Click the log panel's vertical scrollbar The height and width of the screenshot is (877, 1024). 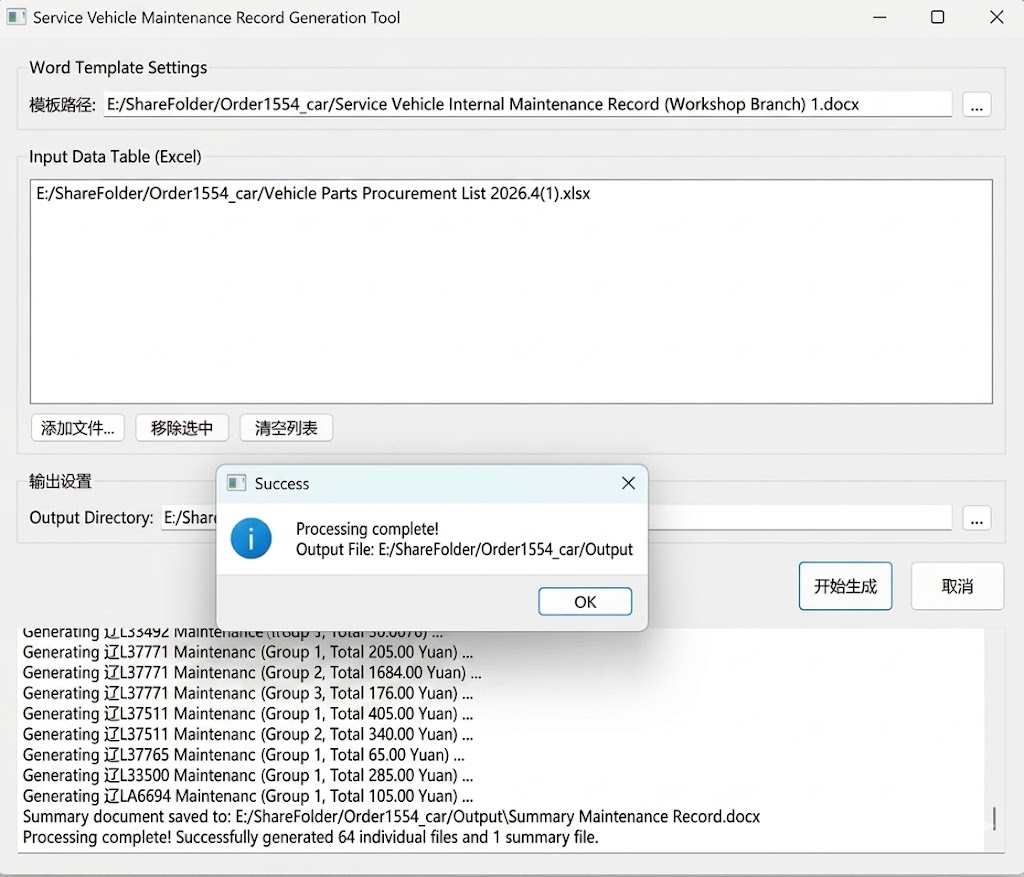click(x=993, y=818)
